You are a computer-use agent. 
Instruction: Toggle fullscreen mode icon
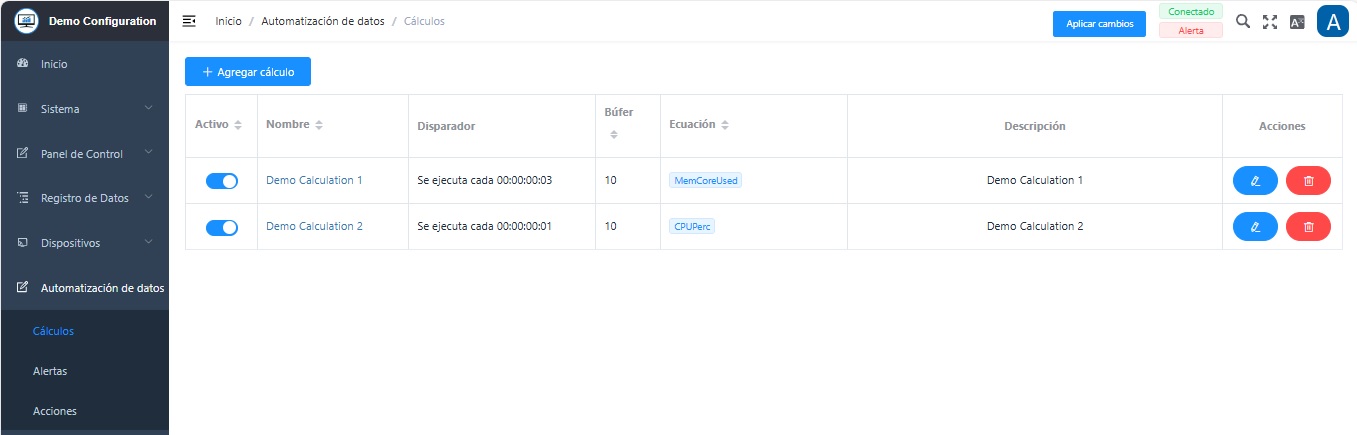[1270, 21]
